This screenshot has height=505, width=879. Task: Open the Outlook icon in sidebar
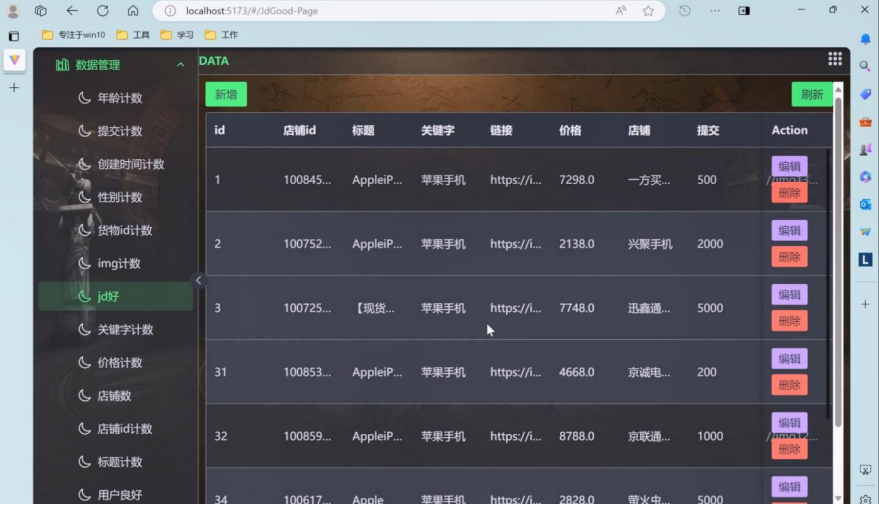[x=865, y=204]
